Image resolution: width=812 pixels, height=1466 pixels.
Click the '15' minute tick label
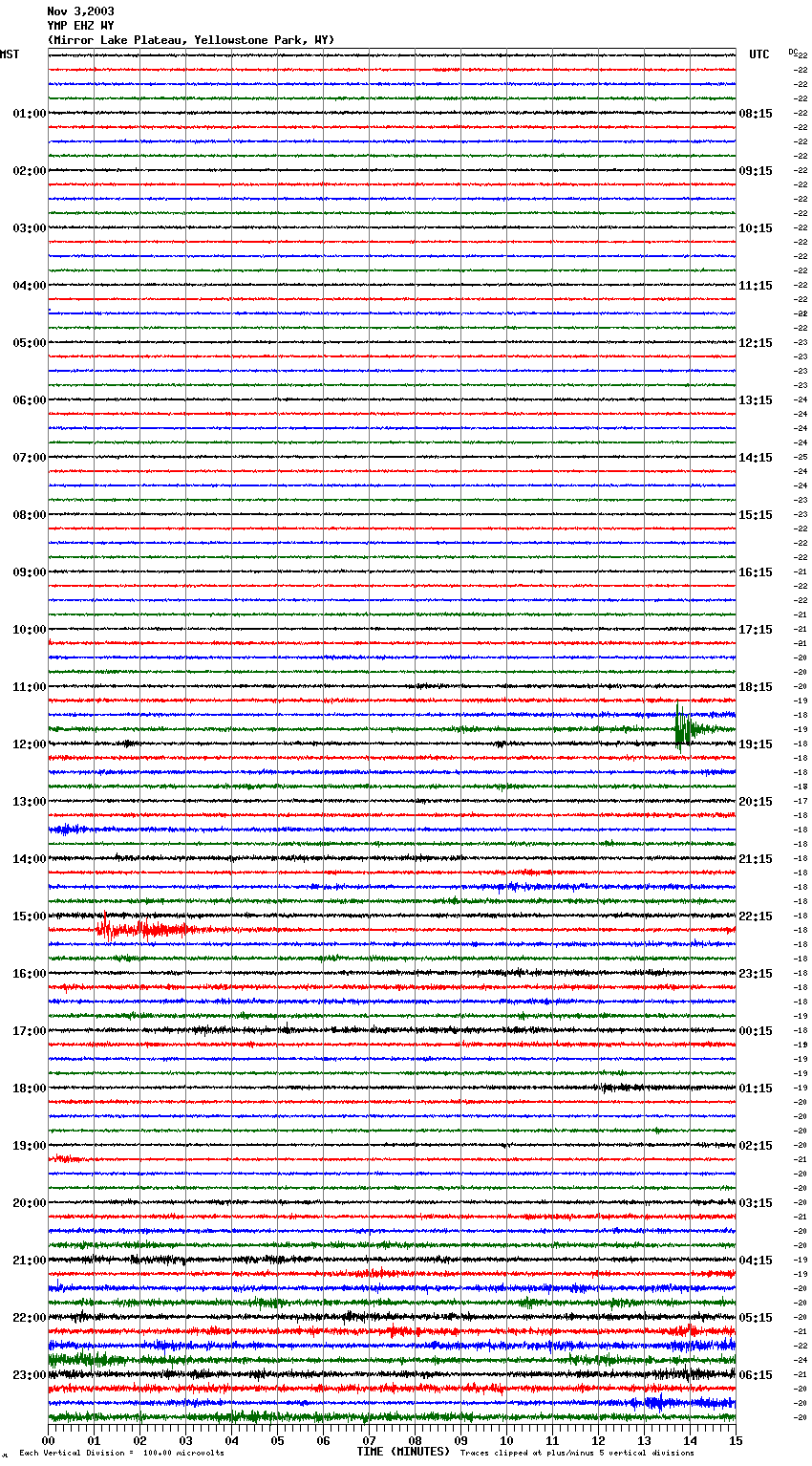(736, 1440)
